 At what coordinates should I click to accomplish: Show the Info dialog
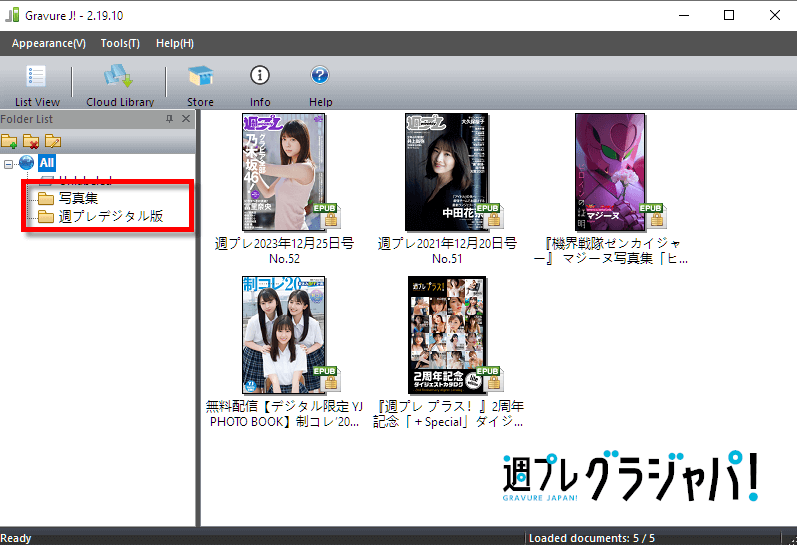click(x=260, y=86)
